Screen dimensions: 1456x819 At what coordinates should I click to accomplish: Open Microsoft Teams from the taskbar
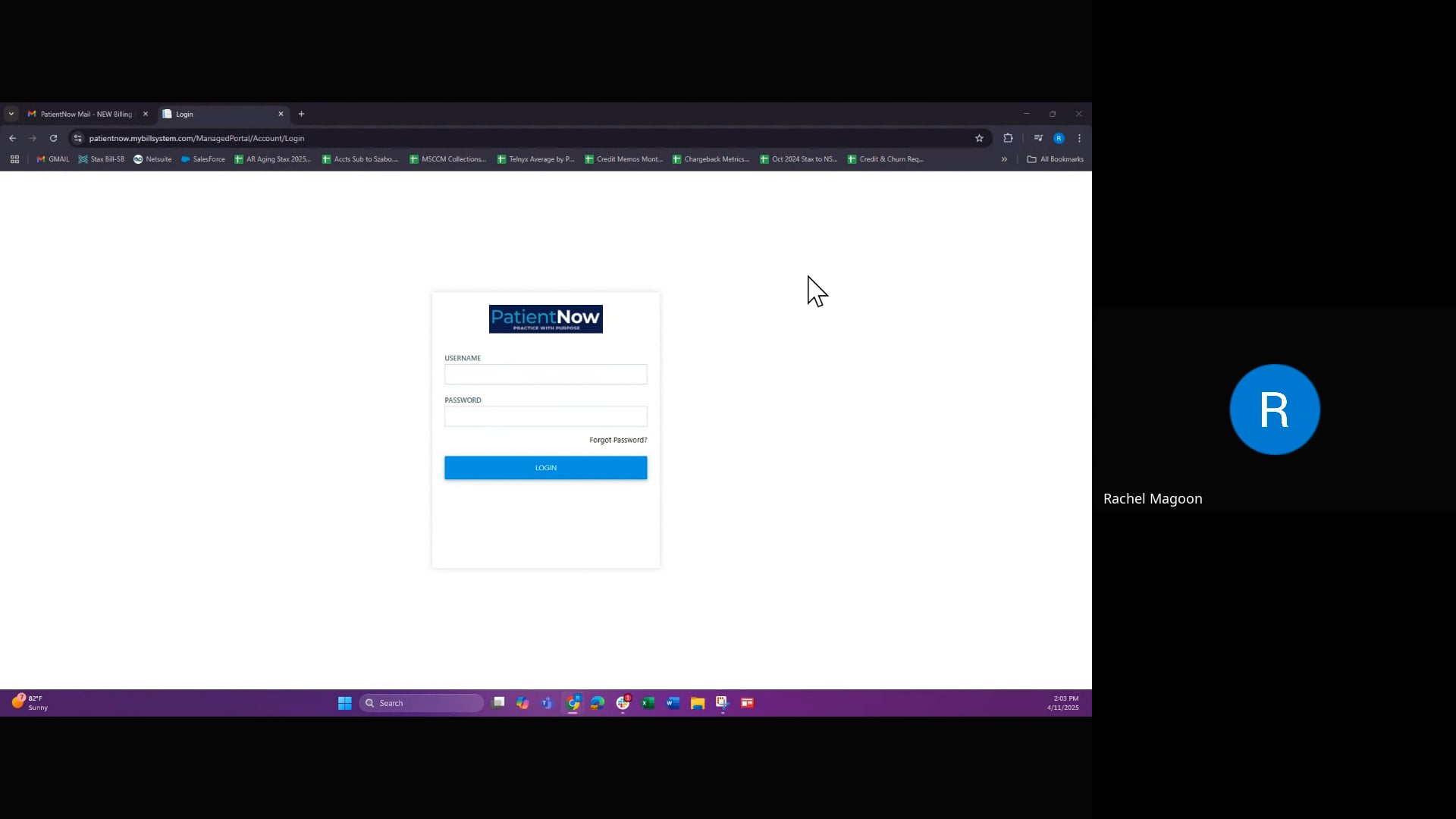pyautogui.click(x=547, y=703)
